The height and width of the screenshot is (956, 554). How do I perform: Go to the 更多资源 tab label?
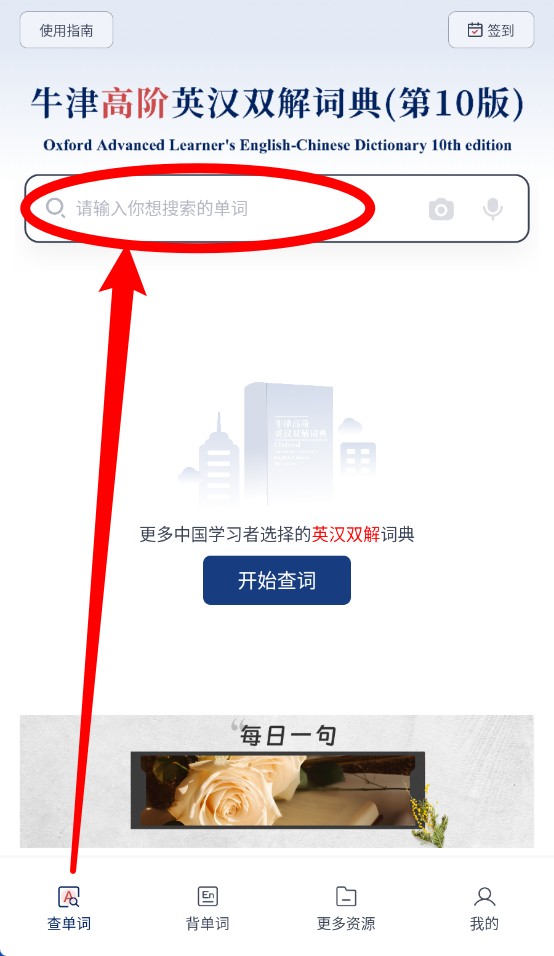pos(346,924)
